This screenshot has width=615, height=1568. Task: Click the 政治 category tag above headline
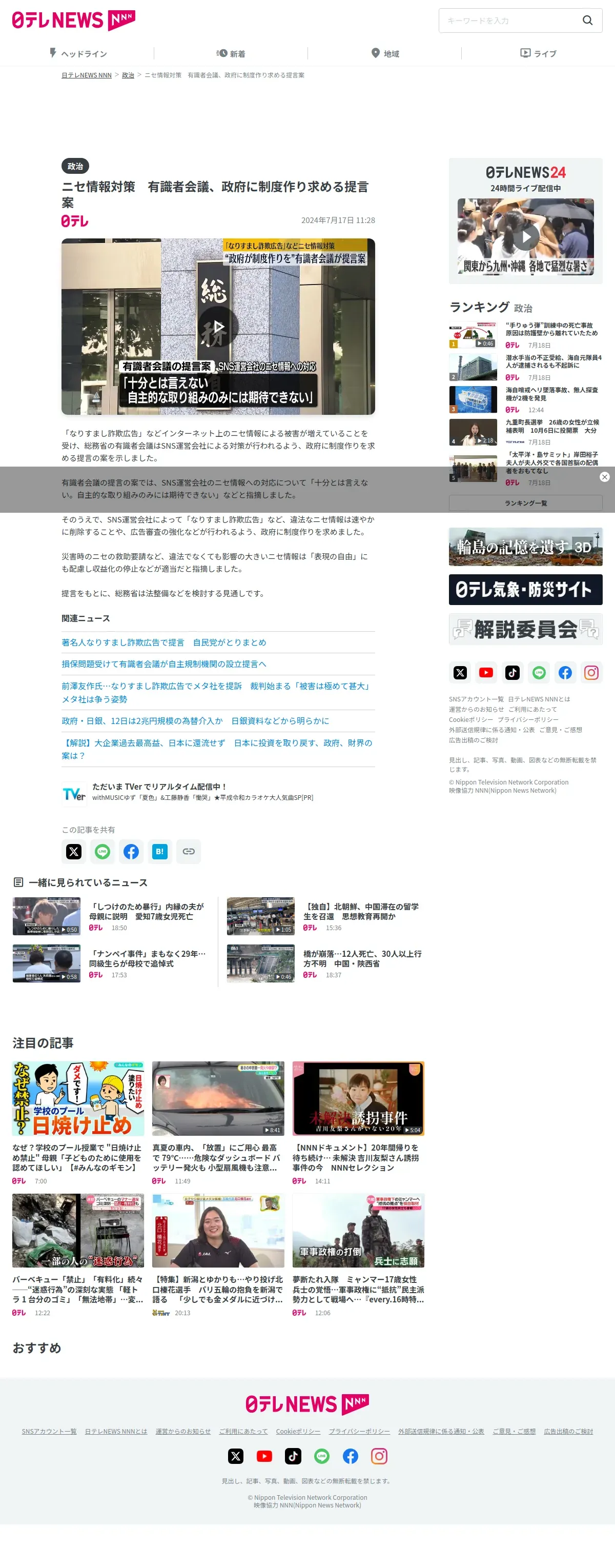tap(75, 166)
